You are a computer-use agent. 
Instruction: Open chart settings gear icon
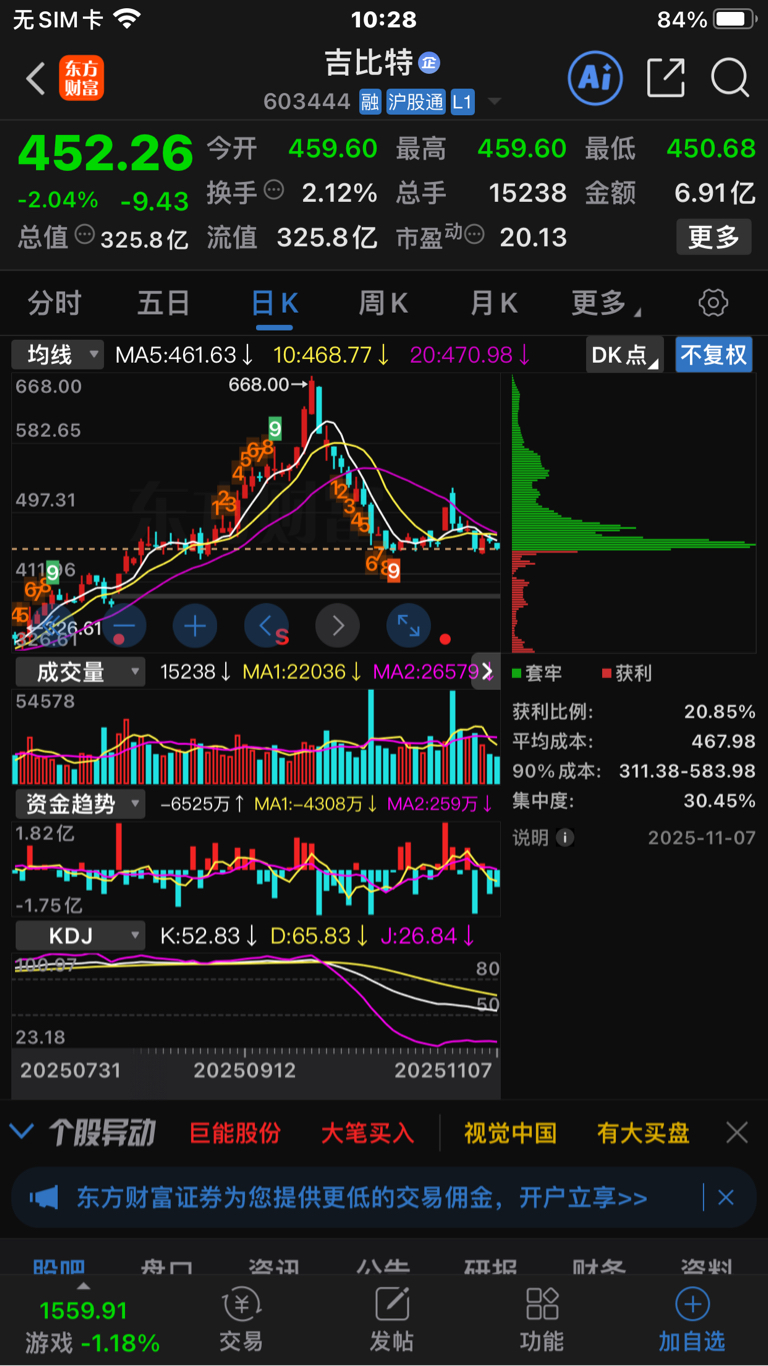[x=713, y=303]
